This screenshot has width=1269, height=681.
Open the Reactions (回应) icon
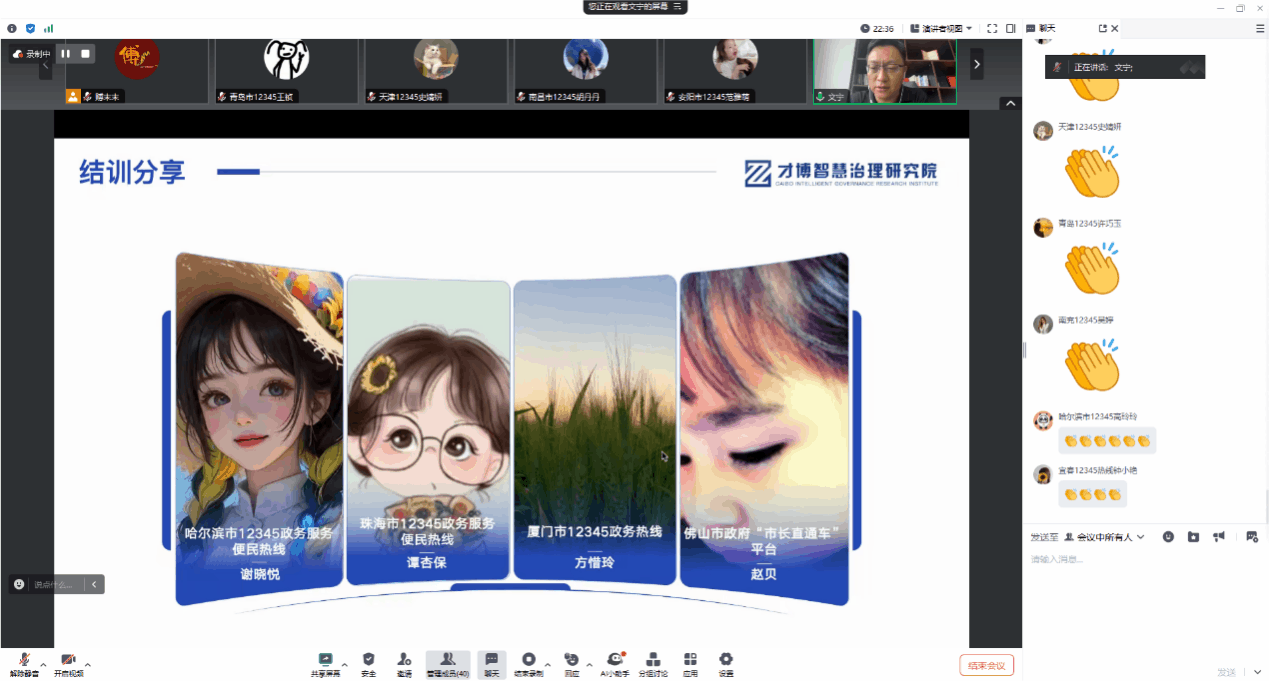pos(571,663)
